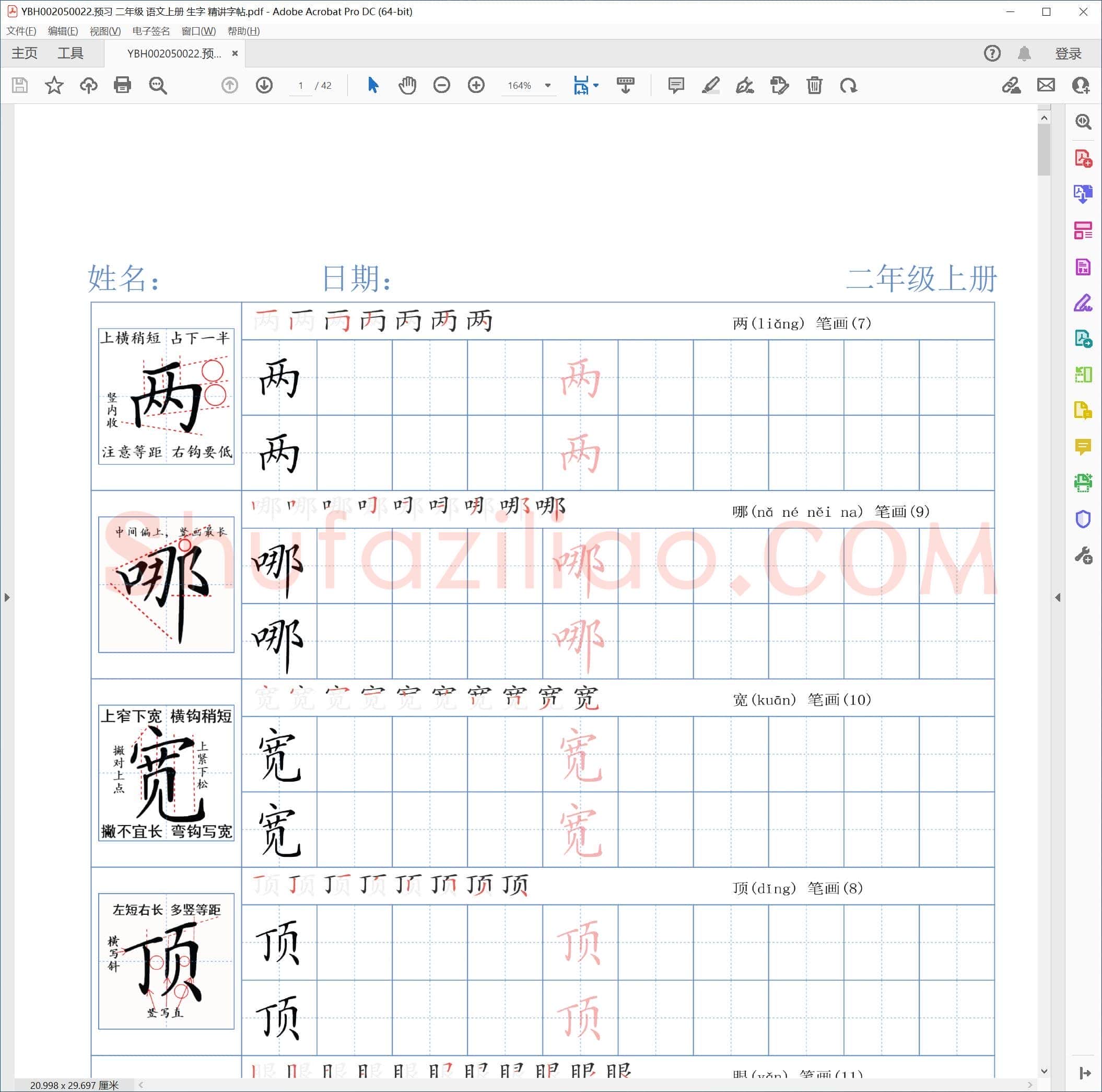Click the page number field

point(301,86)
